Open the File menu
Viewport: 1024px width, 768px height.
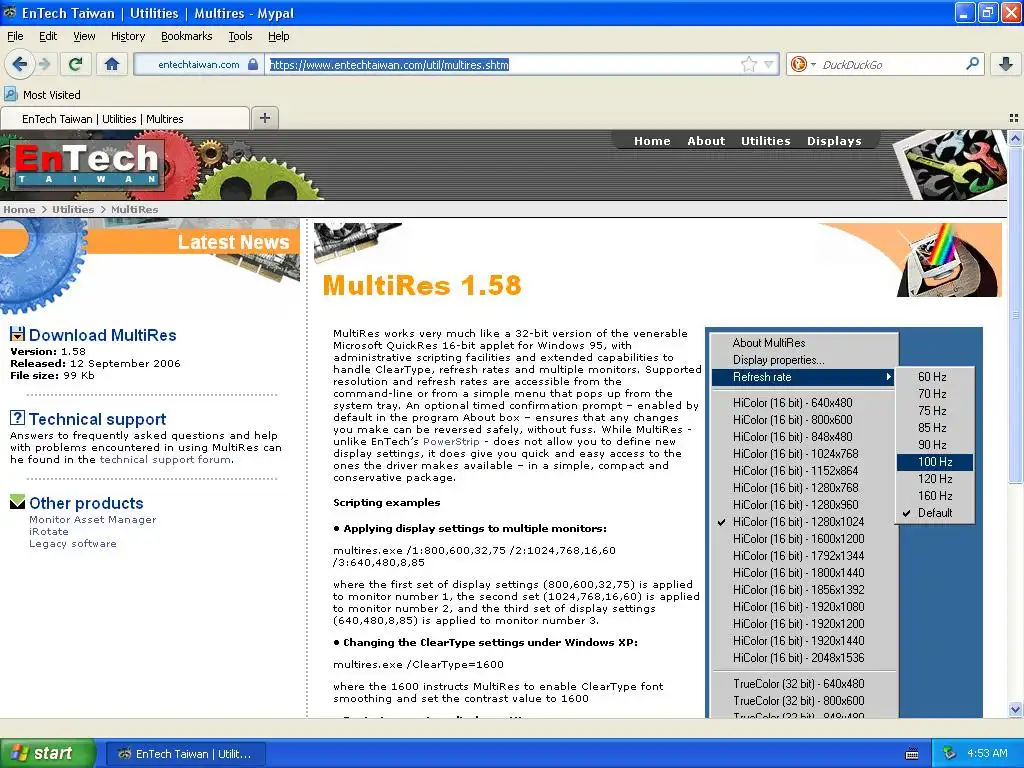15,36
